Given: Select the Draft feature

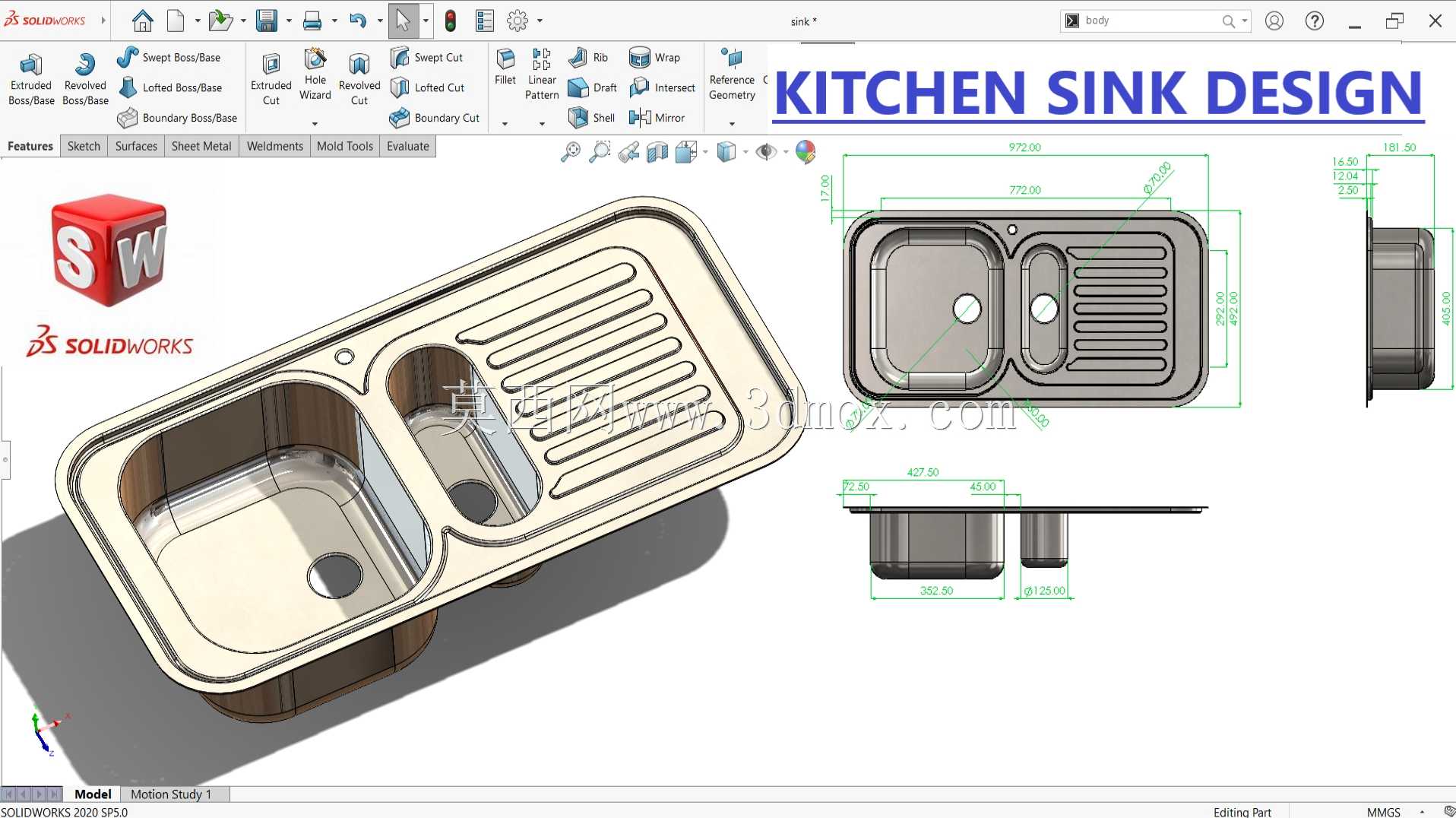Looking at the screenshot, I should 593,87.
